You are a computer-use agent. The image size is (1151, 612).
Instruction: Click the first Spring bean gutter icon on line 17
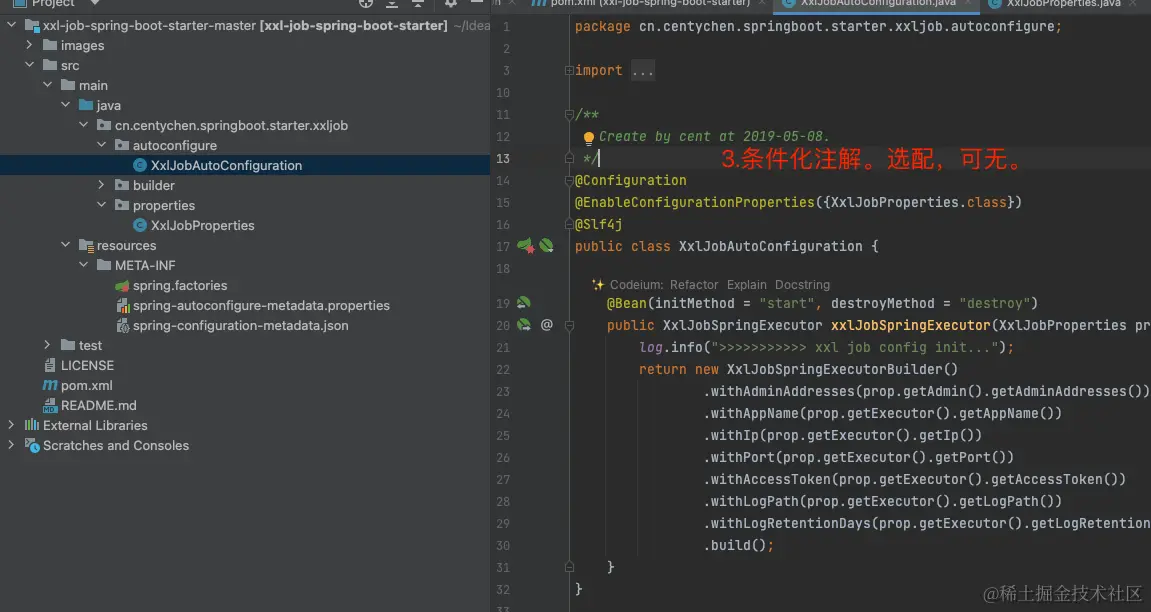click(525, 246)
